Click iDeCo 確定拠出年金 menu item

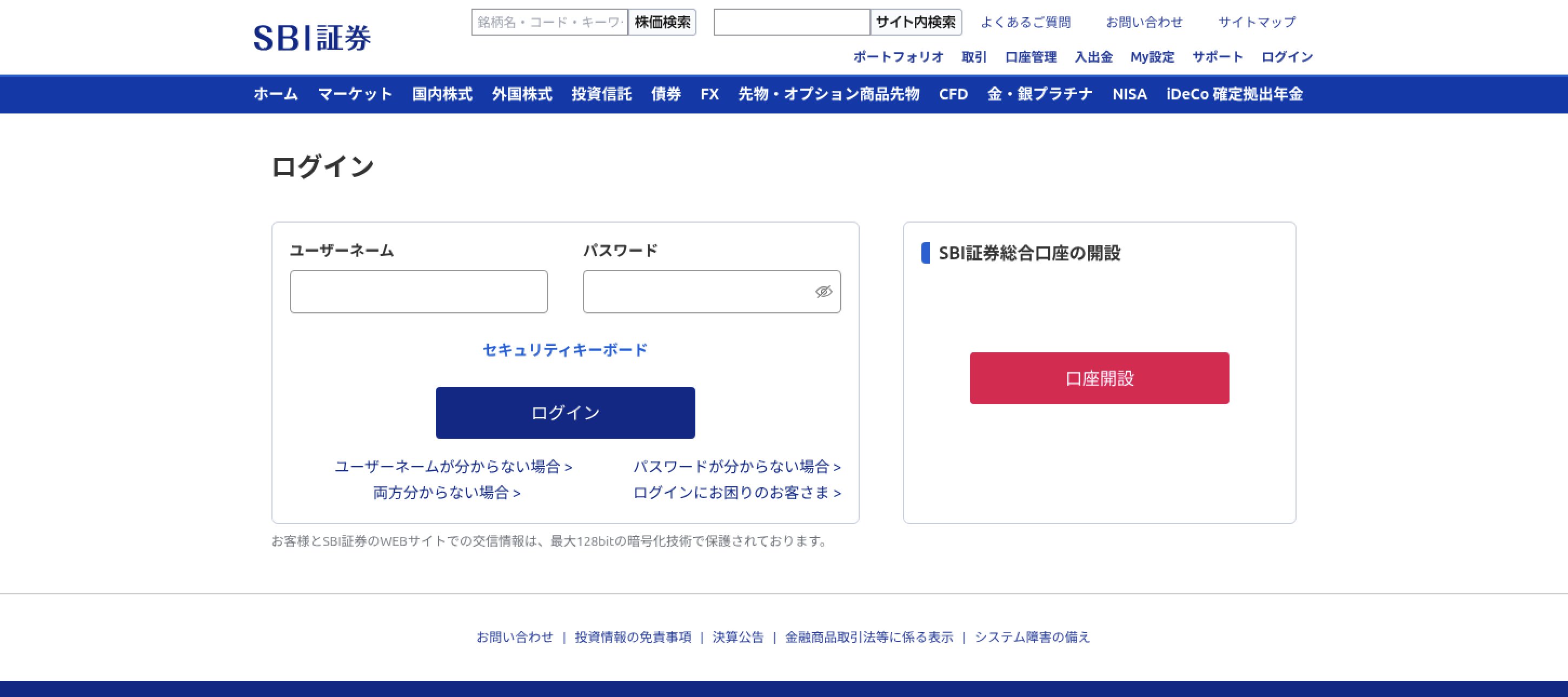pyautogui.click(x=1234, y=94)
